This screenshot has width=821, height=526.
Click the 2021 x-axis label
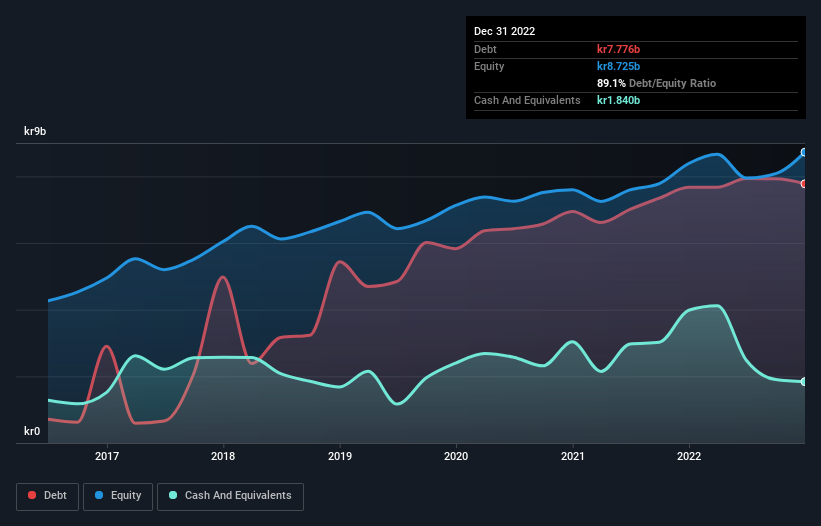tap(573, 456)
